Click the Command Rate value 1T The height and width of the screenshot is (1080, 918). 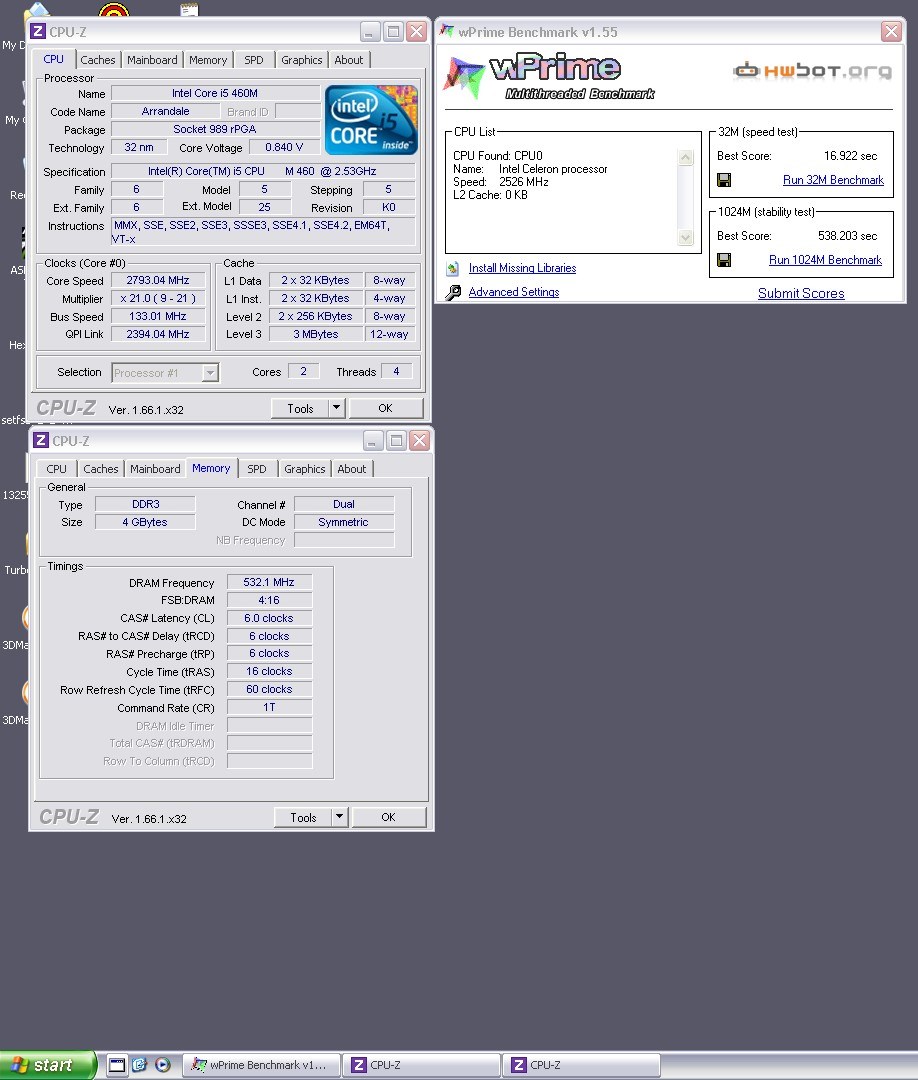269,707
